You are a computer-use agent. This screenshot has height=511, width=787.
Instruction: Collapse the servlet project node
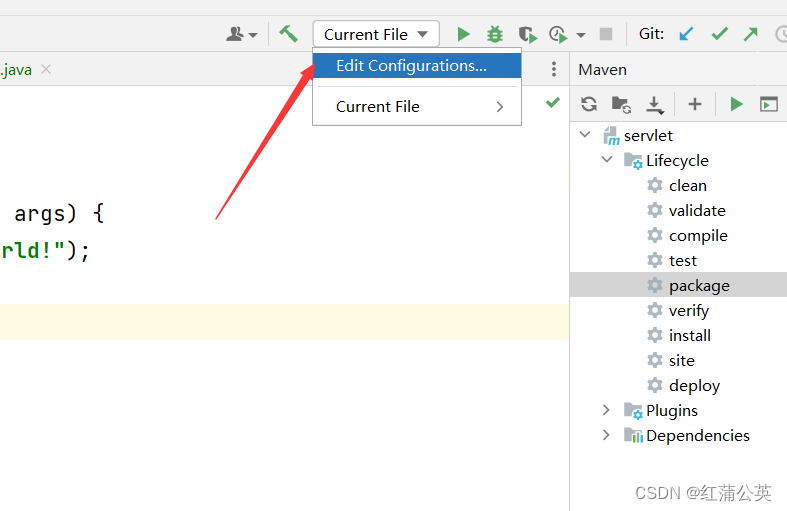(x=585, y=134)
